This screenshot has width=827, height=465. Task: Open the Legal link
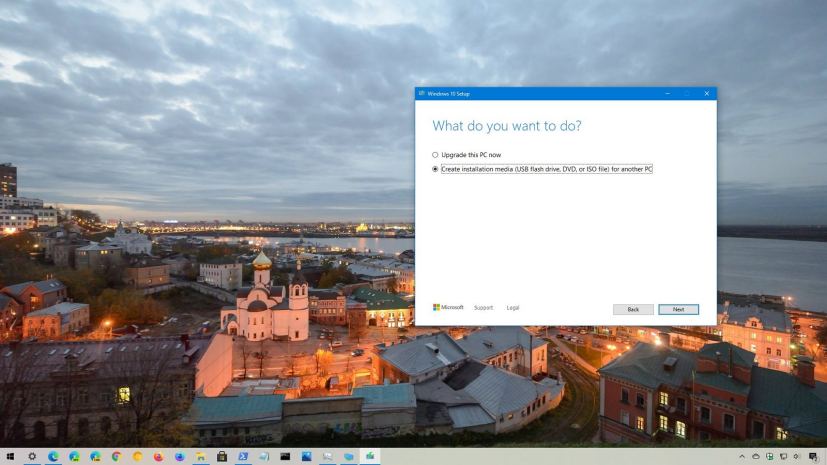(x=513, y=308)
